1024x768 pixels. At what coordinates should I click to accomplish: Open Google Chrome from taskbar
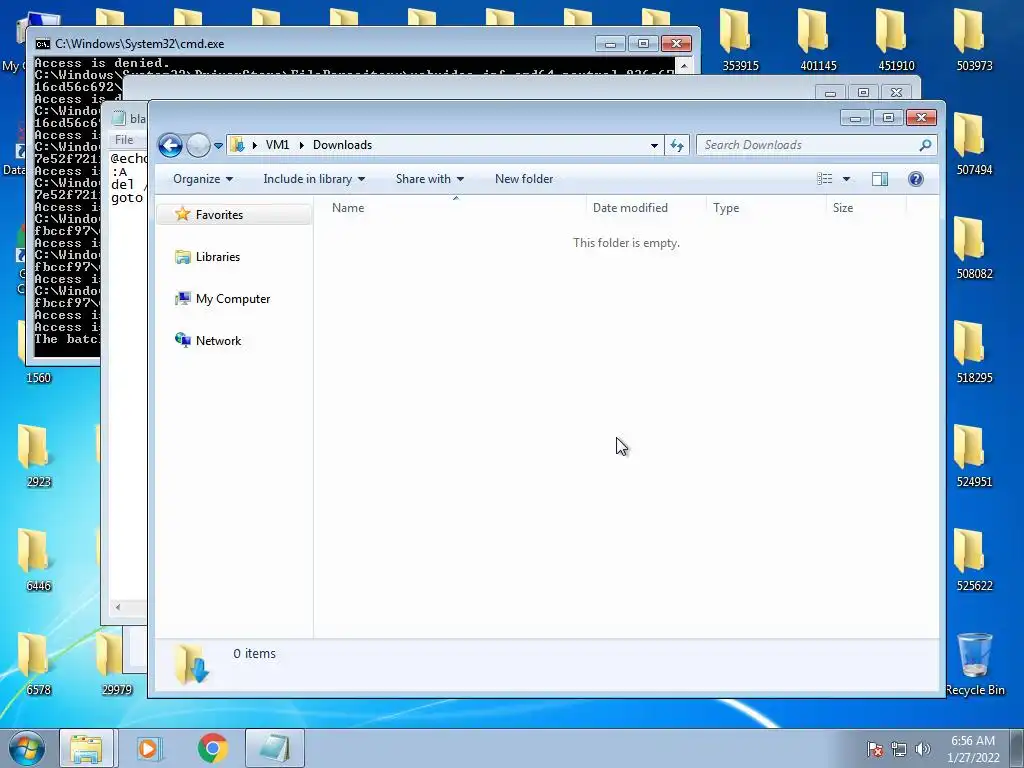213,748
